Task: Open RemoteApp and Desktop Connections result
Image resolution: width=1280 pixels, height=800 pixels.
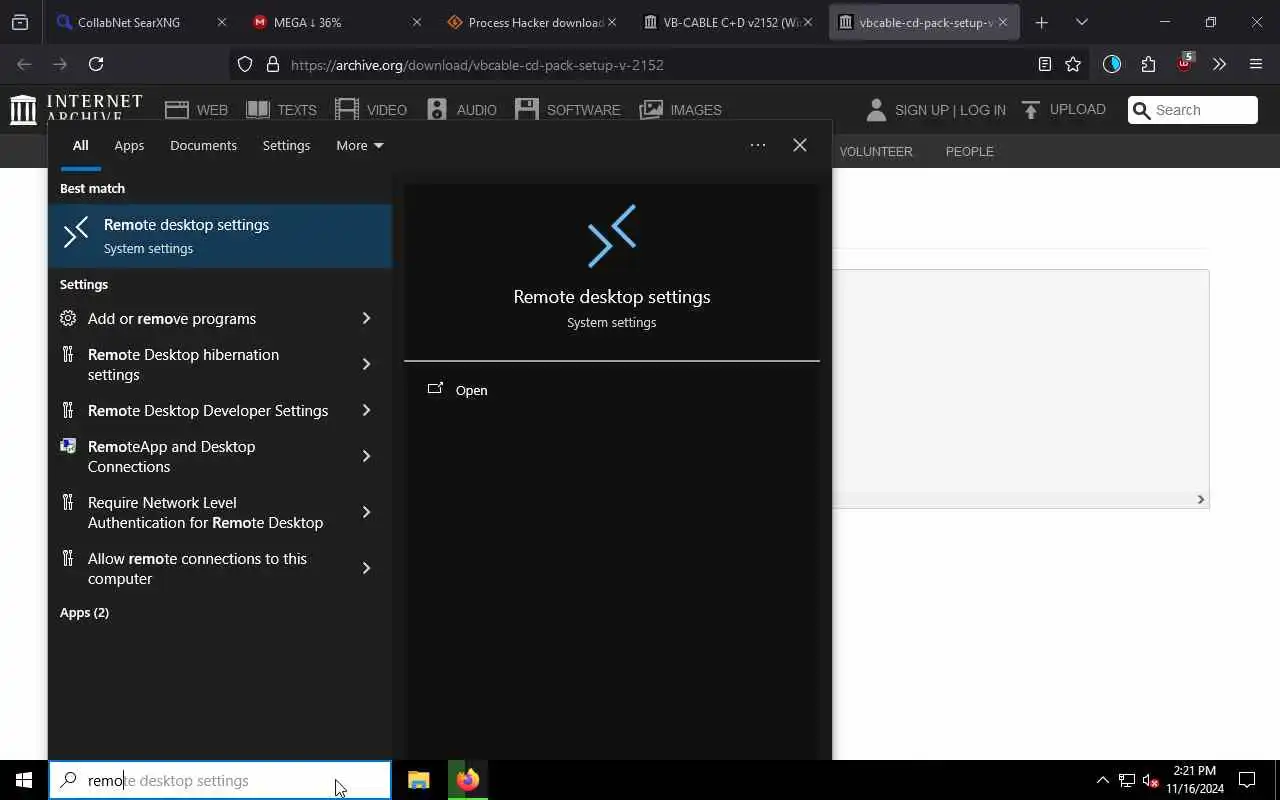Action: [196, 457]
